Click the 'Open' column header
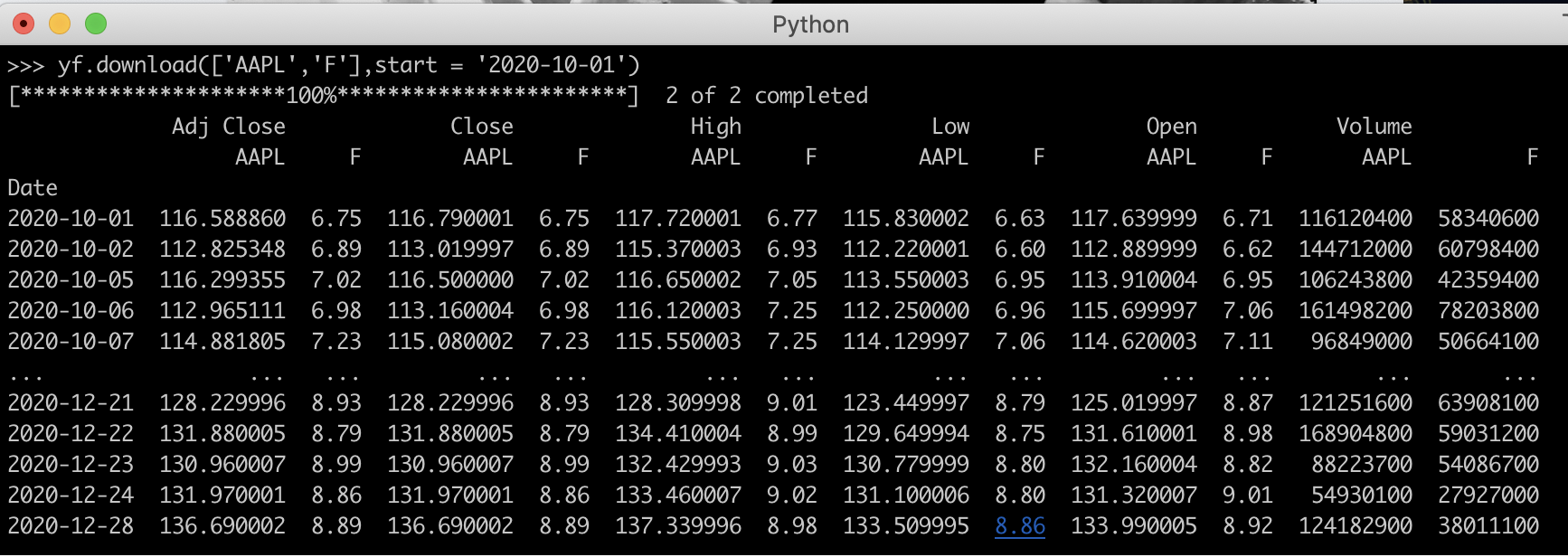1568x557 pixels. [x=1172, y=127]
